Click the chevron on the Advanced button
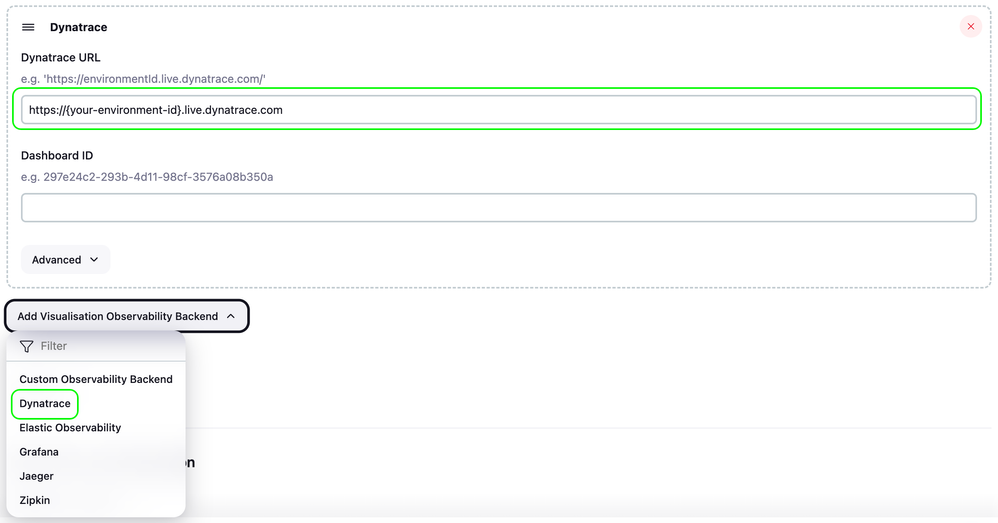The image size is (998, 523). (94, 260)
